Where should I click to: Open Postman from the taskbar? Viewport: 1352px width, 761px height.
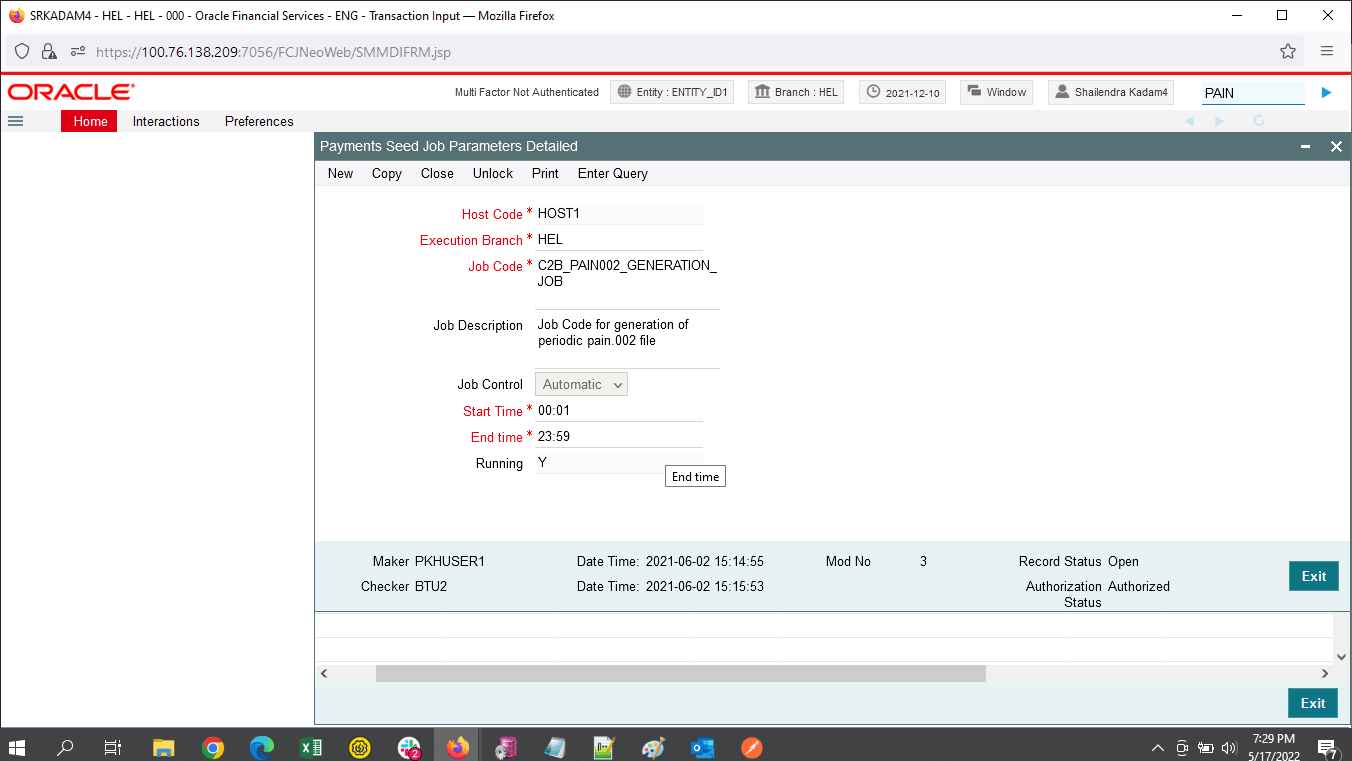pos(752,747)
